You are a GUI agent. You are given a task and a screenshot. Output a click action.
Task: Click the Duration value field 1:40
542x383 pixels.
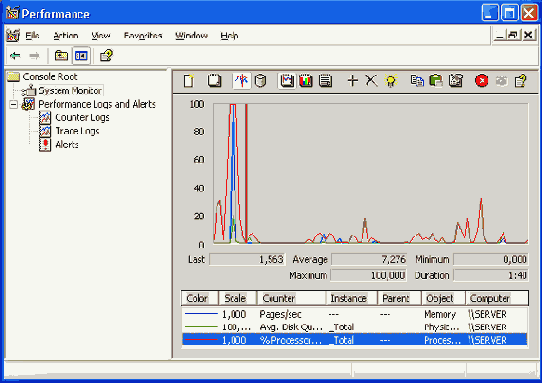[490, 275]
